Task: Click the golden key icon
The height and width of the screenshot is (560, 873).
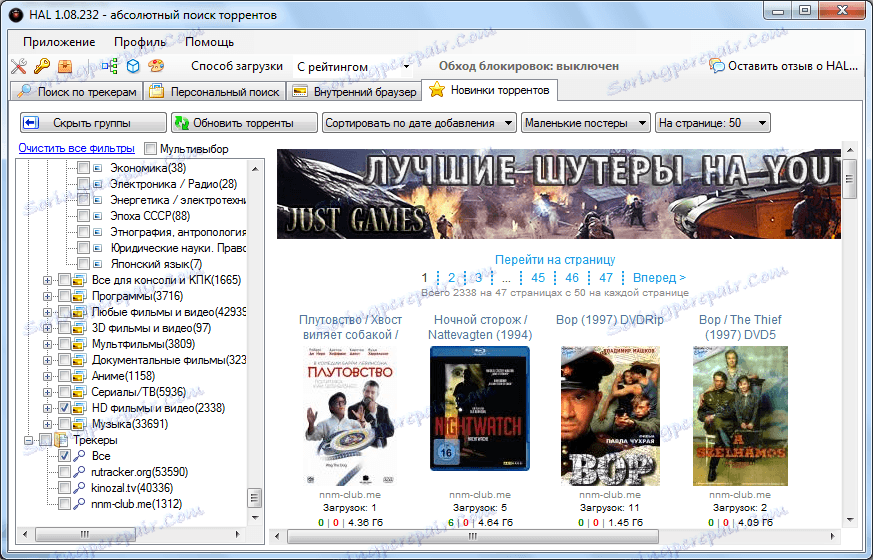Action: tap(42, 66)
